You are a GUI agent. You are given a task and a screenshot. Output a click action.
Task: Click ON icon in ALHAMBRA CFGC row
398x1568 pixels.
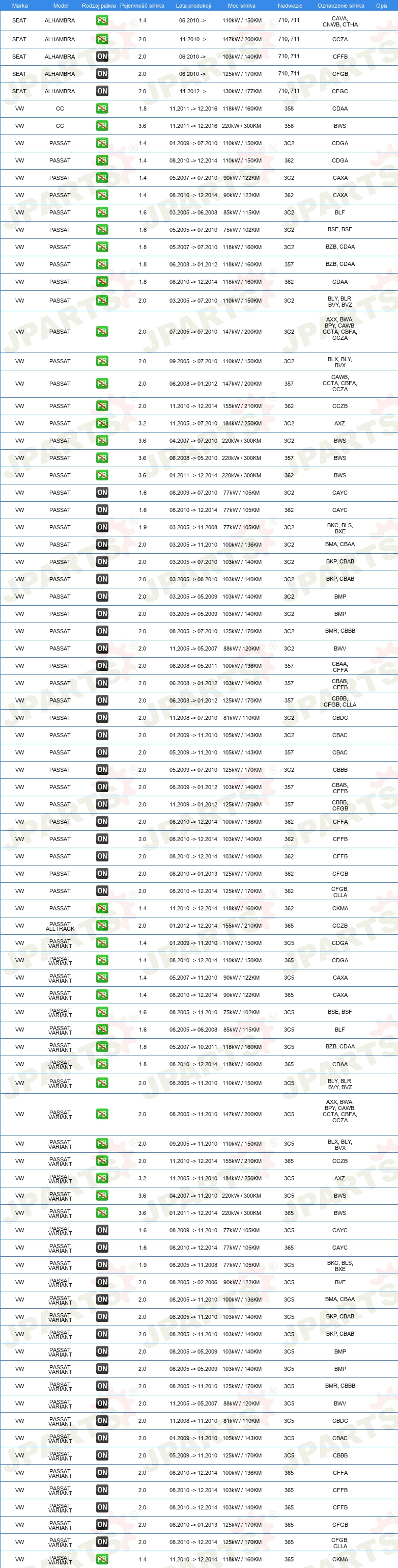(102, 91)
